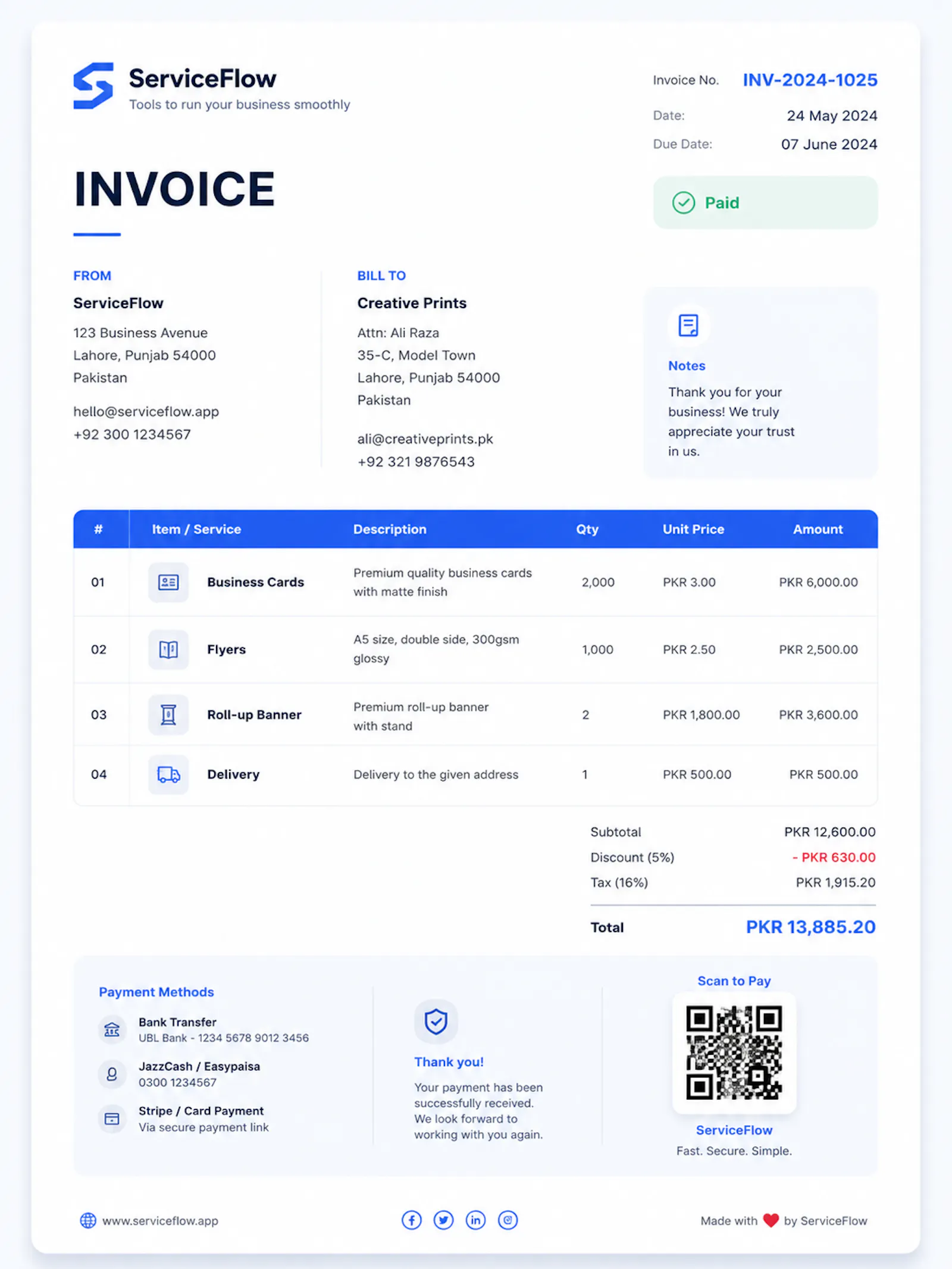Image resolution: width=952 pixels, height=1269 pixels.
Task: Click the 2,000 quantity cell
Action: [598, 582]
